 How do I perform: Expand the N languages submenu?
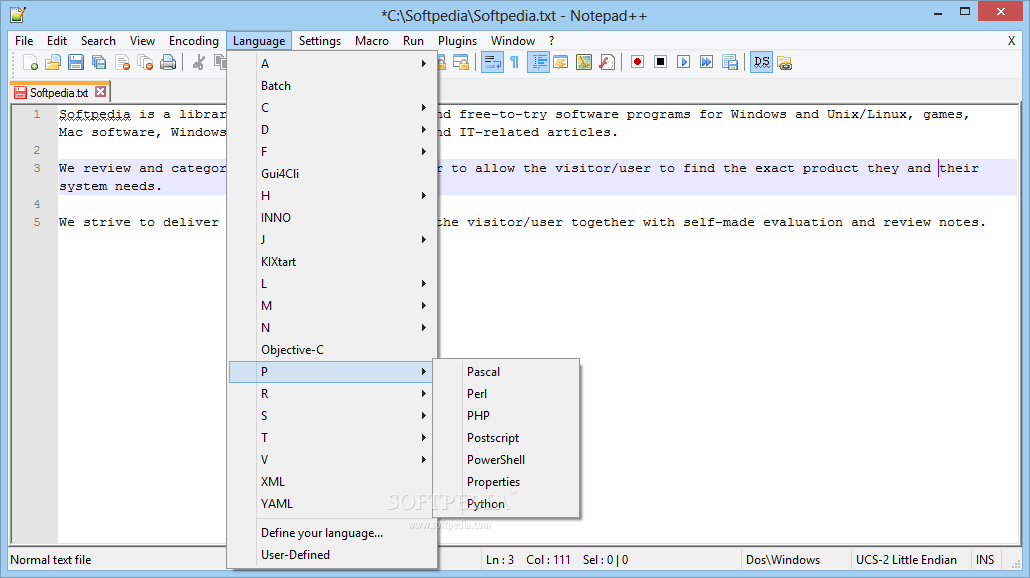click(x=333, y=328)
